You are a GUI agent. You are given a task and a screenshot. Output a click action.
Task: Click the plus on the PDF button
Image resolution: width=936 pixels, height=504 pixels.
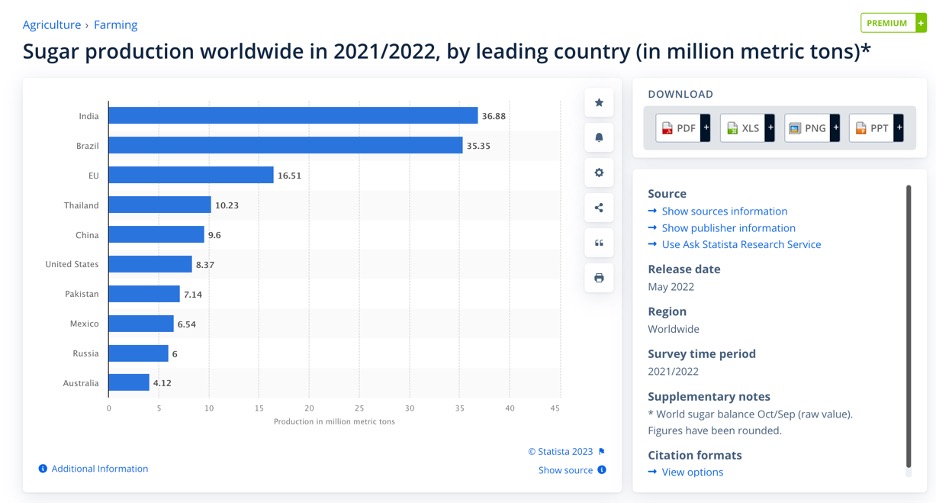coord(706,128)
